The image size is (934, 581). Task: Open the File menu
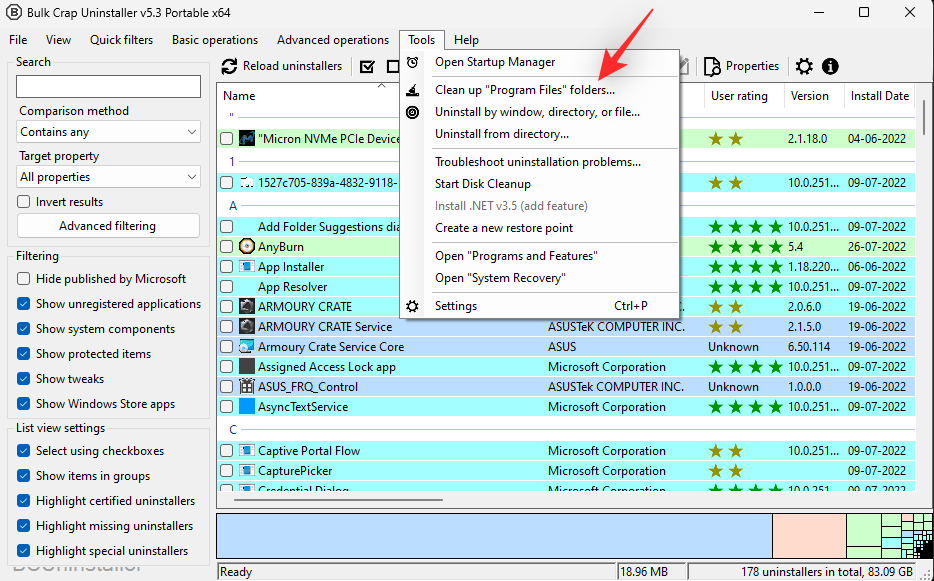coord(18,40)
